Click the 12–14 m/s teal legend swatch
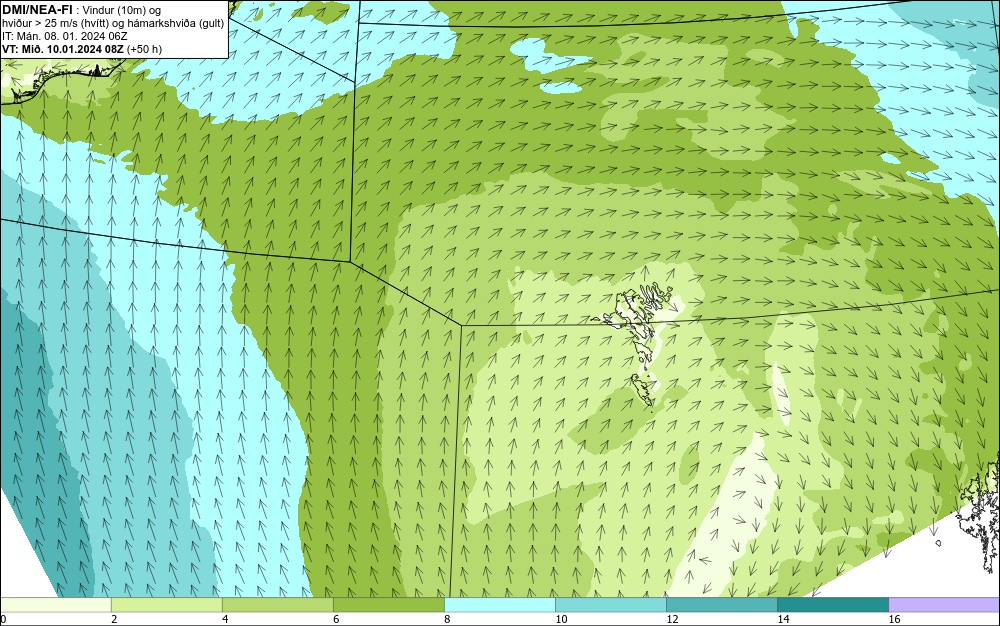This screenshot has height=626, width=1000. [x=721, y=605]
